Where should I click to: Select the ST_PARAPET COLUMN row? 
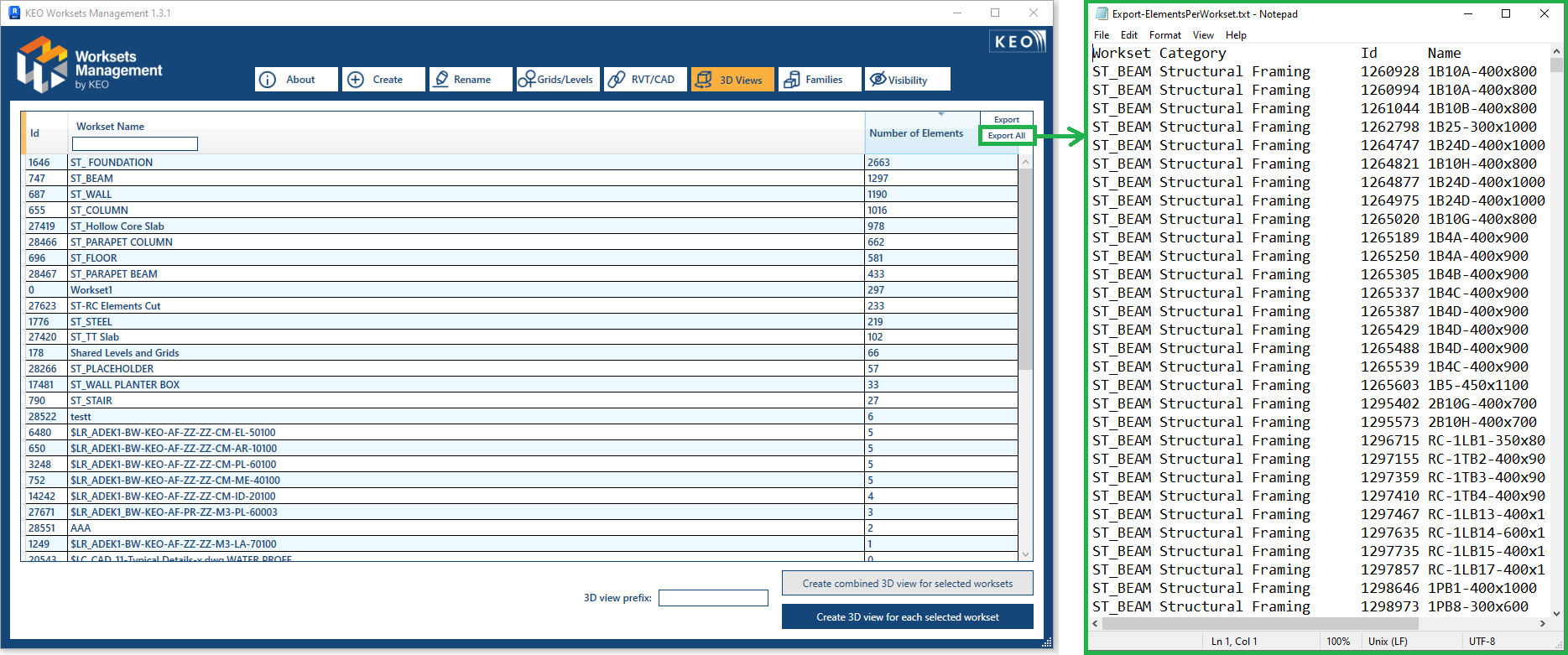pos(521,242)
